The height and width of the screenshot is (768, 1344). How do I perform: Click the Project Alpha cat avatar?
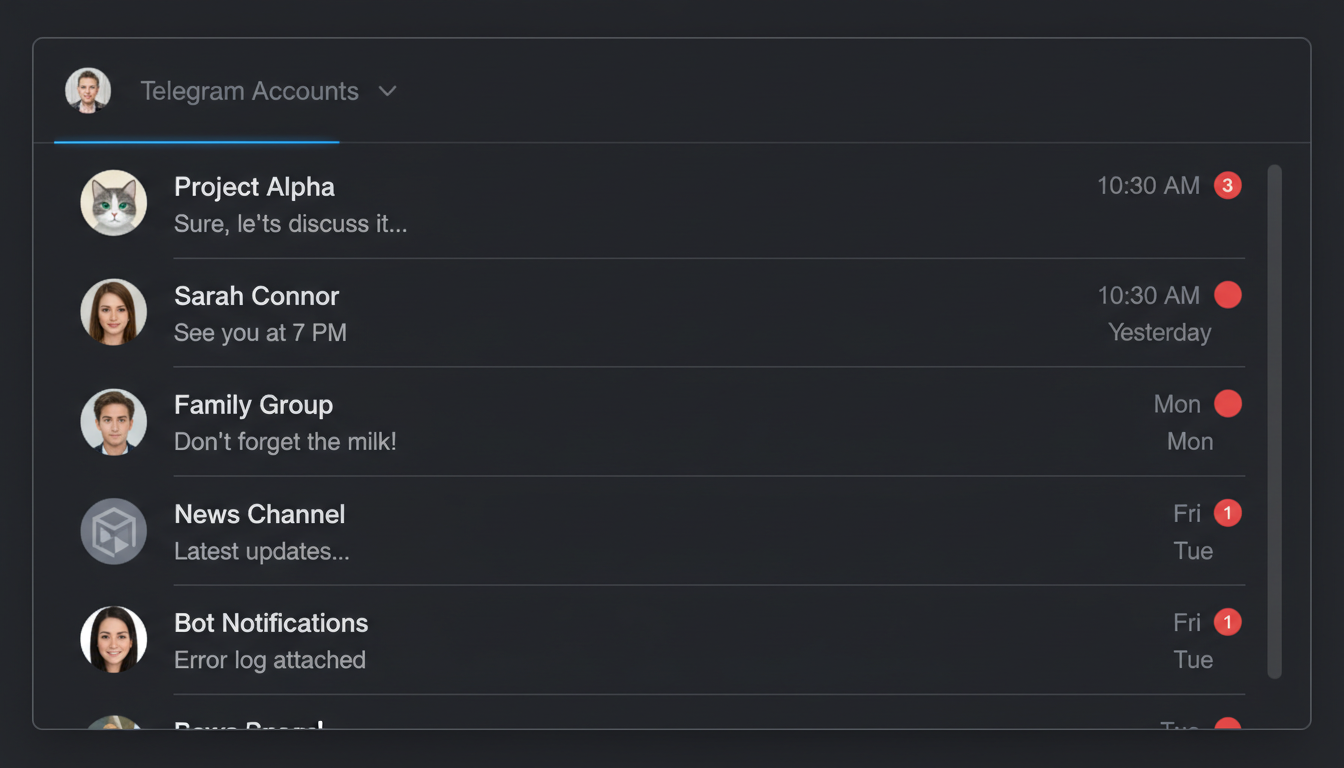pos(114,203)
